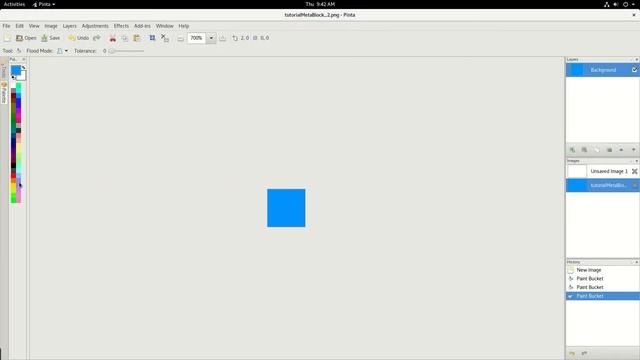Viewport: 640px width, 360px height.
Task: Duplicate layer icon in Layers panel
Action: point(584,150)
